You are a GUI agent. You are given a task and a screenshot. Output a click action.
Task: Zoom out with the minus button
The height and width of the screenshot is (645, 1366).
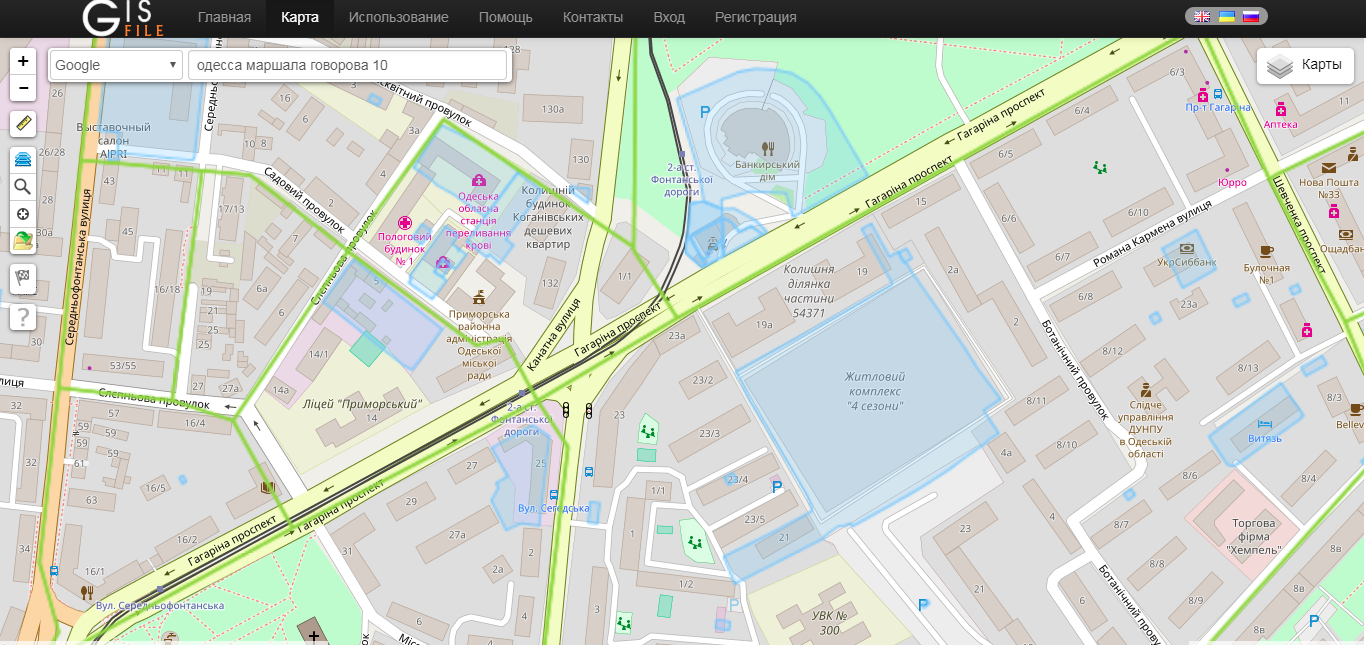click(x=23, y=88)
